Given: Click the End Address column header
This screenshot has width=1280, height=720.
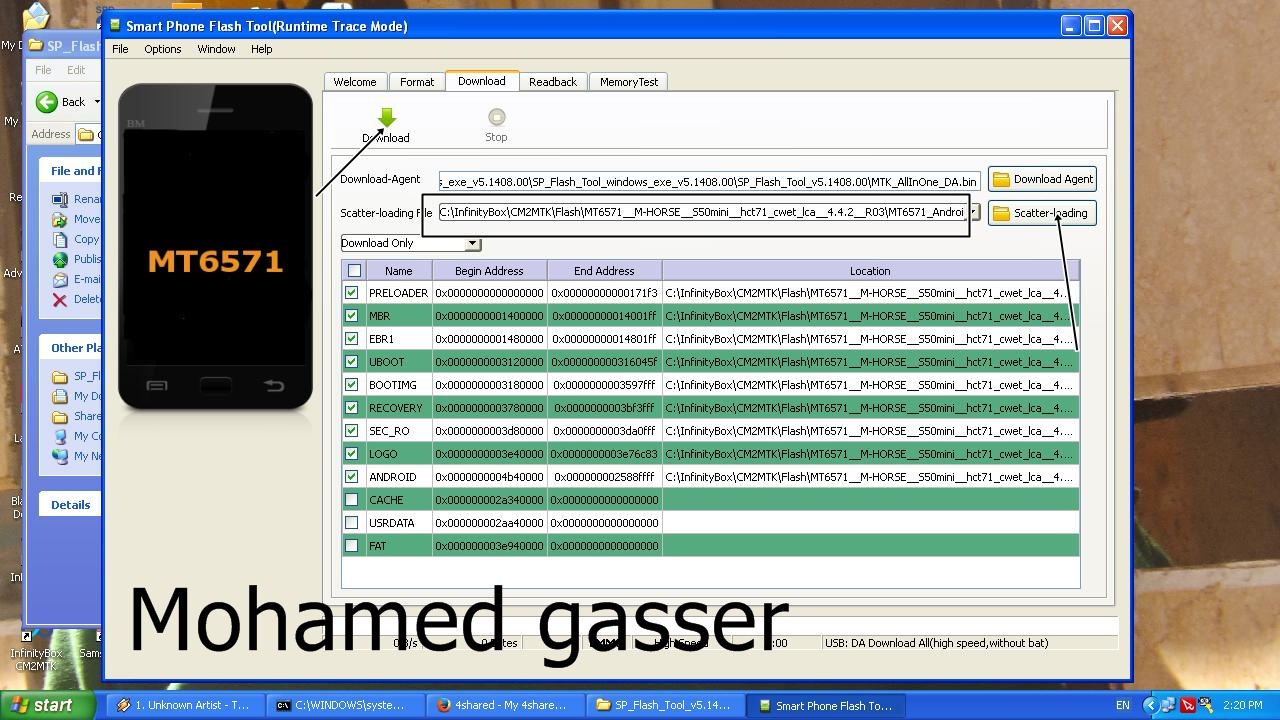Looking at the screenshot, I should (604, 271).
